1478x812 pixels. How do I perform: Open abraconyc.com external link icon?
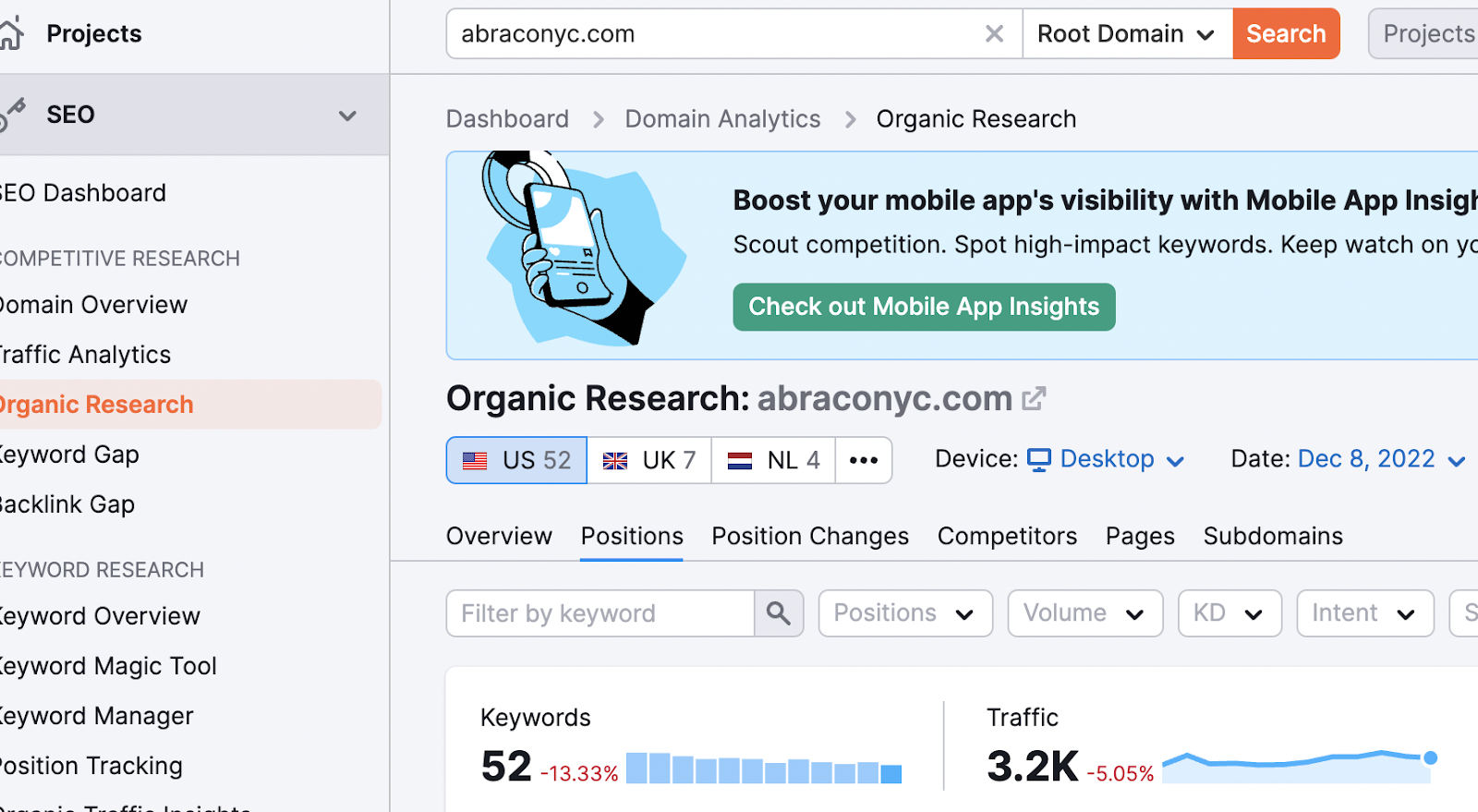click(x=1034, y=398)
